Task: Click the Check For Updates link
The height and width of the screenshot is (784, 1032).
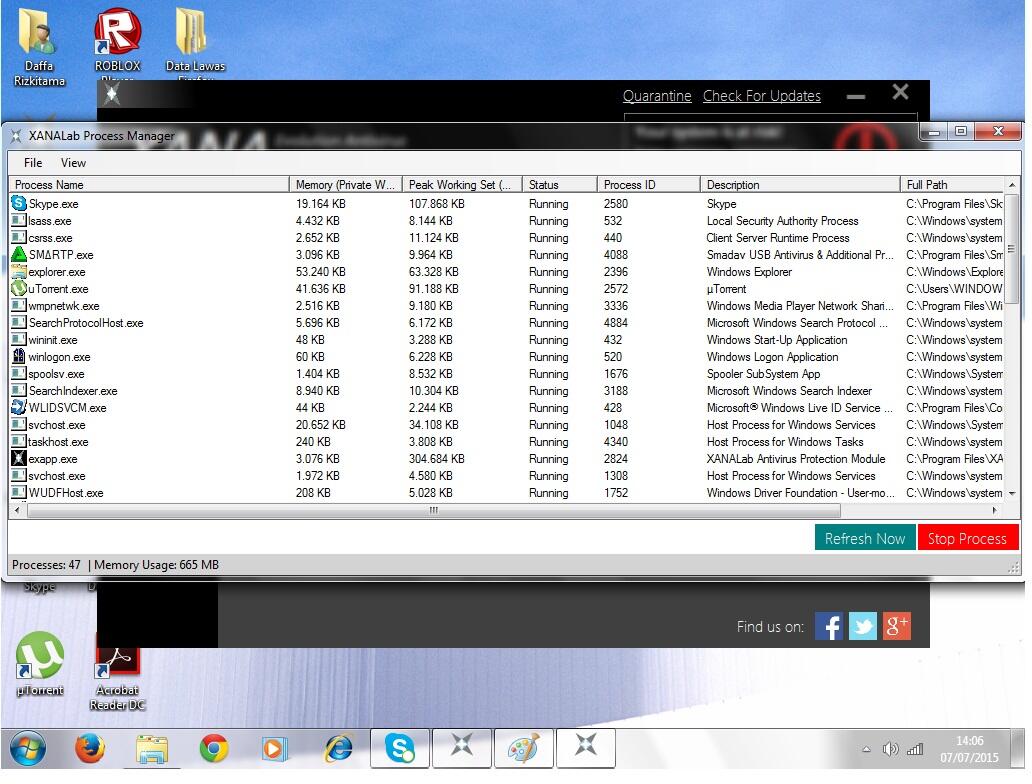Action: click(761, 96)
